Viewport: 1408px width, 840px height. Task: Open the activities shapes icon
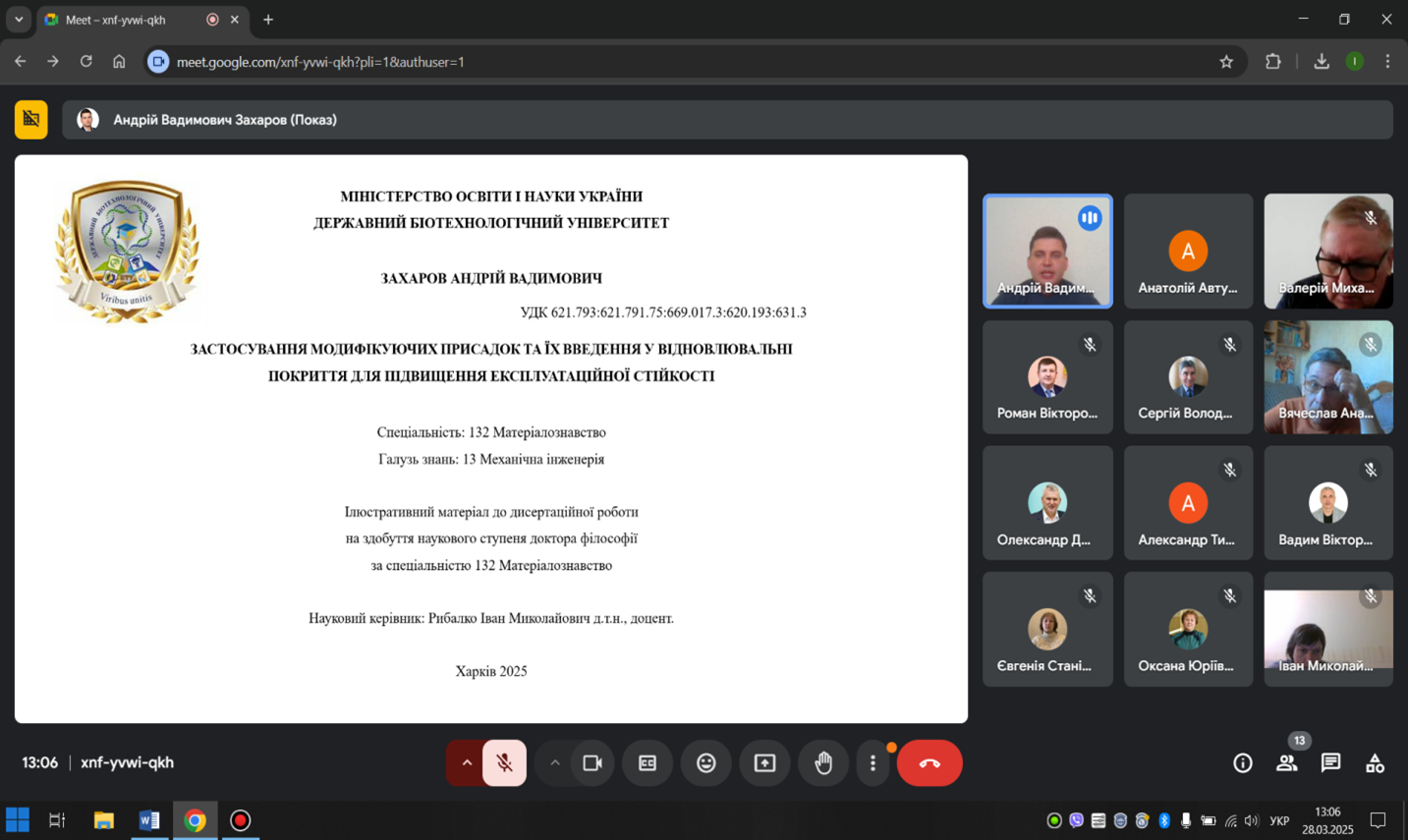1375,763
